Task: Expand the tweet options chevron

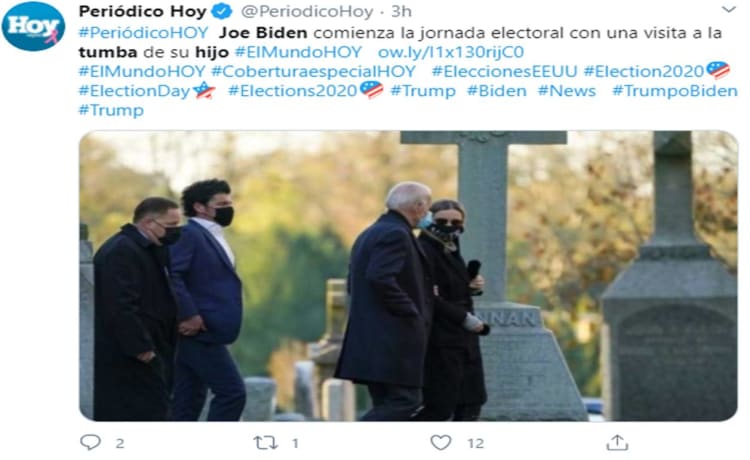Action: tap(728, 10)
